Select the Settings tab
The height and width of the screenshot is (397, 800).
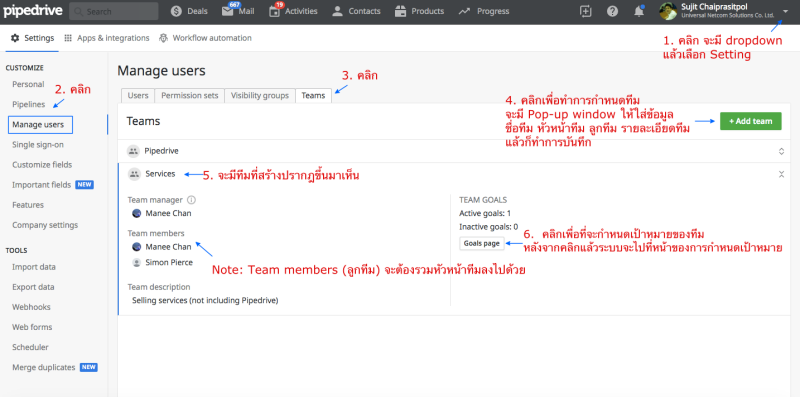pos(32,38)
